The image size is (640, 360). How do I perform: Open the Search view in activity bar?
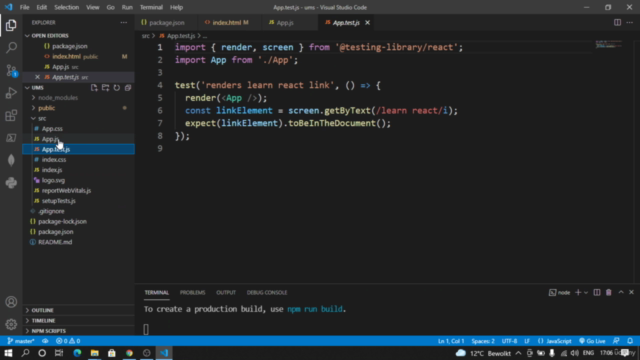[11, 48]
